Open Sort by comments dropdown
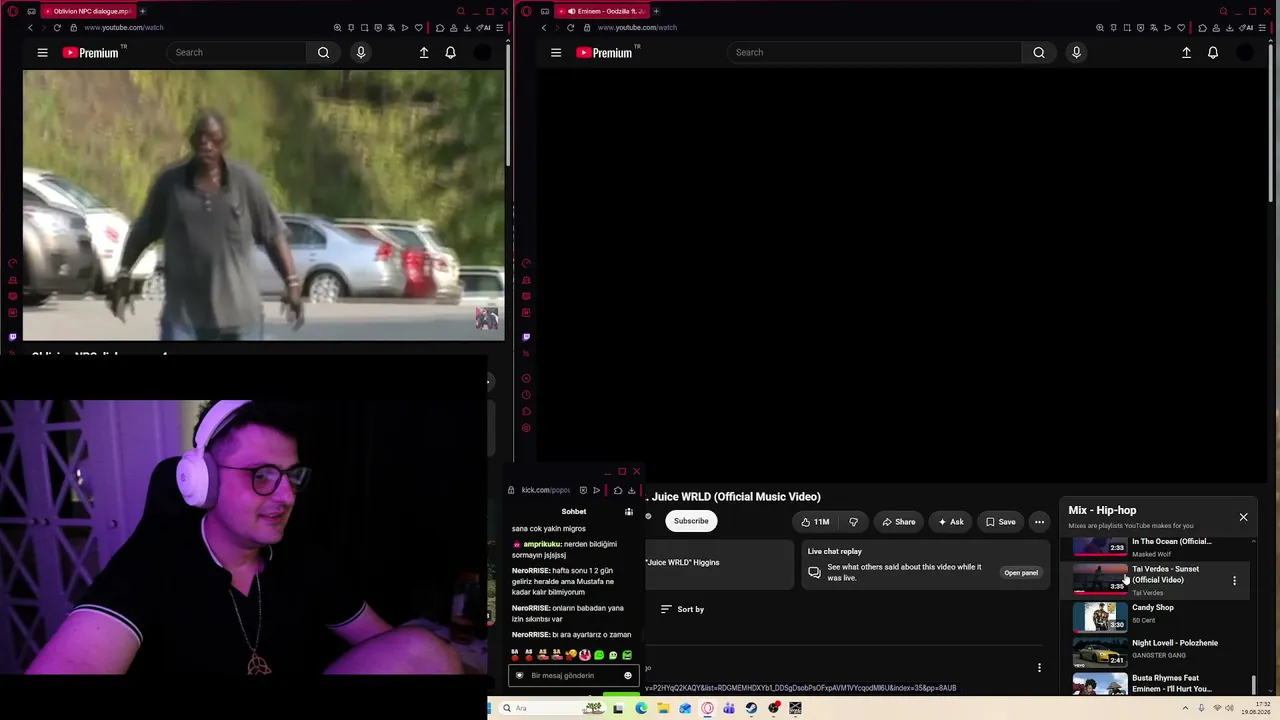Image resolution: width=1280 pixels, height=720 pixels. pyautogui.click(x=682, y=609)
